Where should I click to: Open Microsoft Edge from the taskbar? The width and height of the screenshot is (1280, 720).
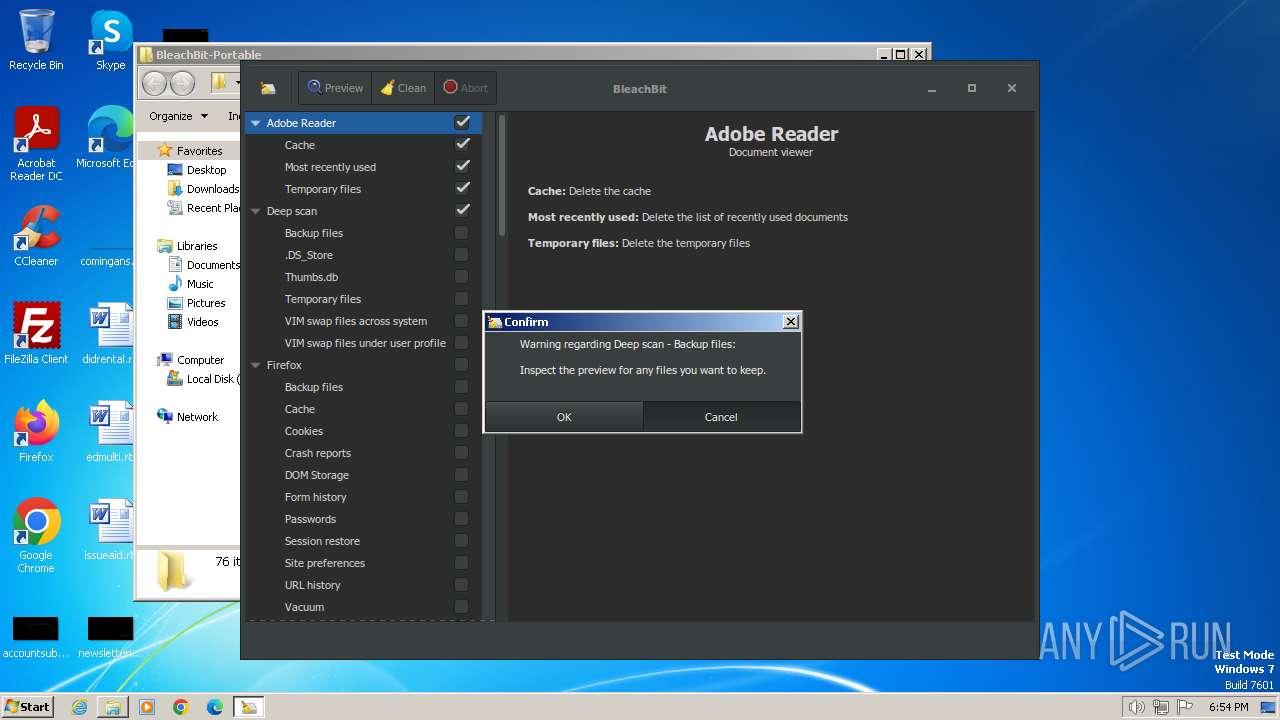pyautogui.click(x=215, y=707)
